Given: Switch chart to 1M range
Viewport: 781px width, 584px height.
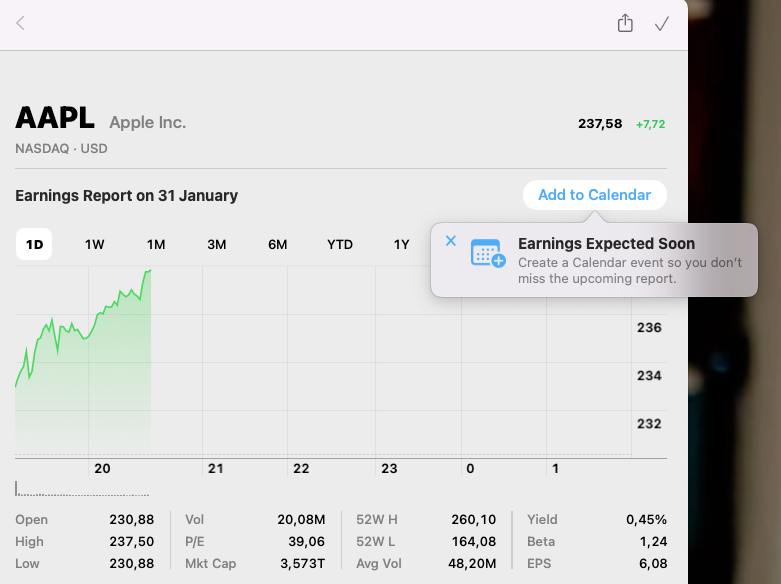Looking at the screenshot, I should click(x=156, y=245).
